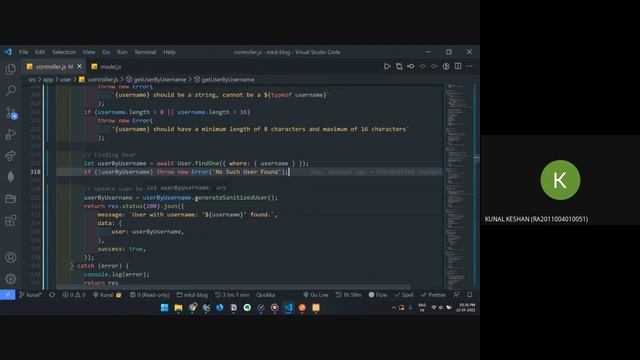Switch to the model.js tab
The width and height of the screenshot is (640, 360).
107,67
